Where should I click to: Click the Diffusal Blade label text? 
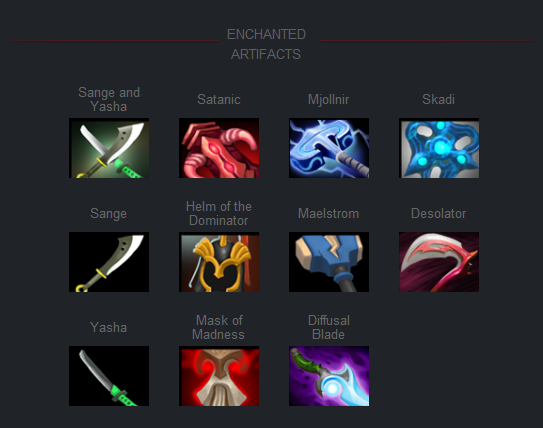tap(329, 327)
